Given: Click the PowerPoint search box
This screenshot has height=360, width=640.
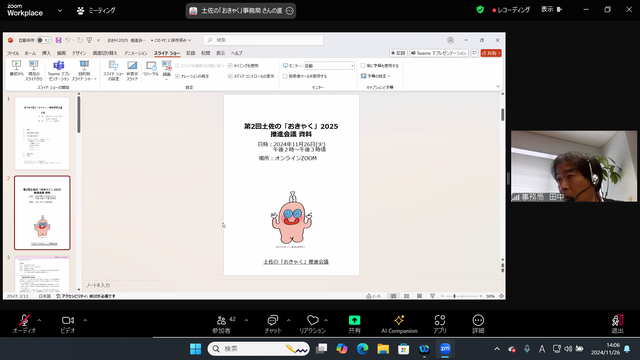Looking at the screenshot, I should coord(263,40).
